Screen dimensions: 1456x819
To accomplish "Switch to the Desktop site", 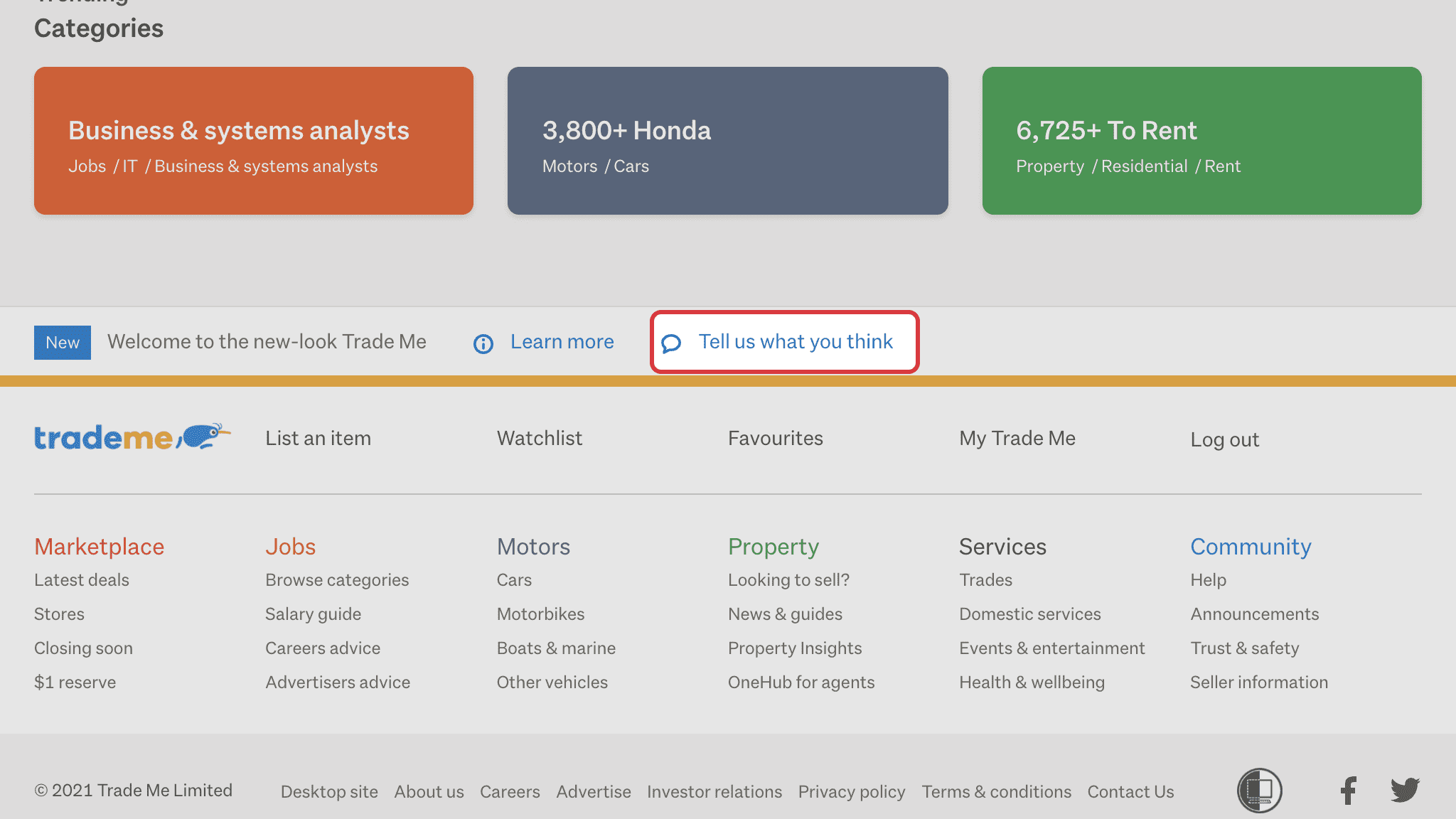I will pyautogui.click(x=328, y=791).
